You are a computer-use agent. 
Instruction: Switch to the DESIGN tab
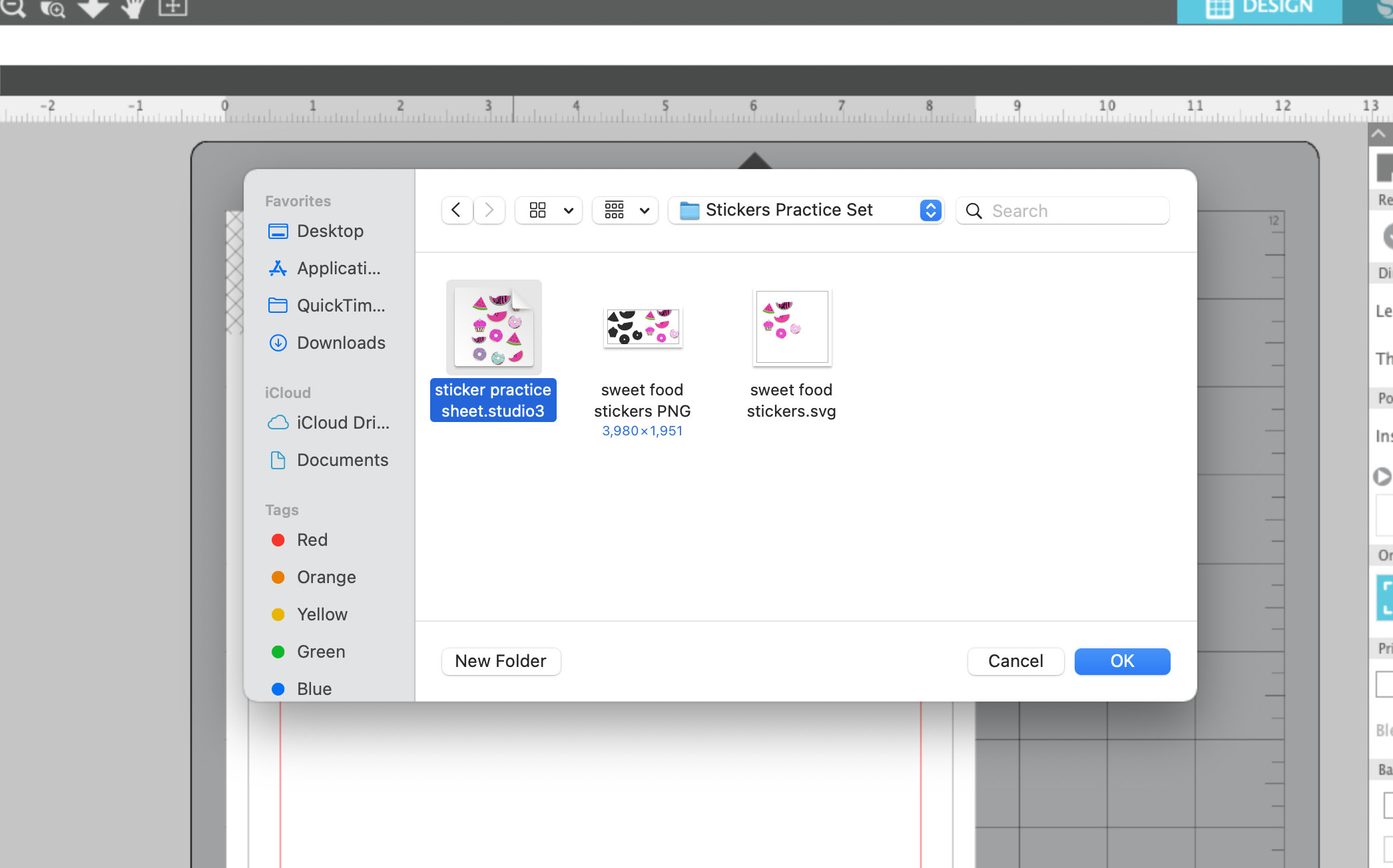coord(1258,9)
